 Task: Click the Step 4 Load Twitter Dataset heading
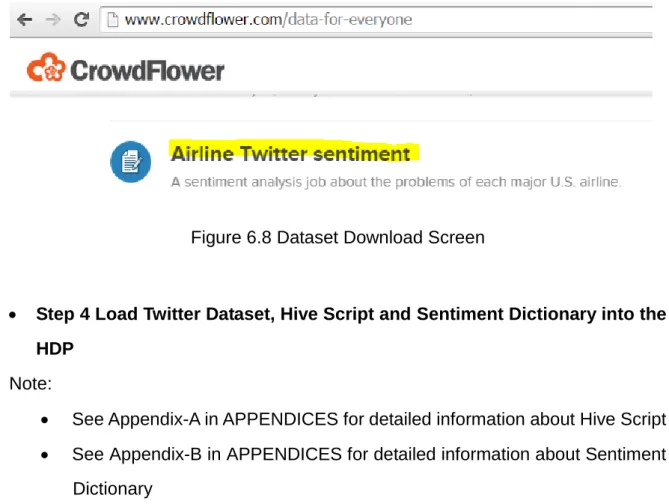[351, 331]
